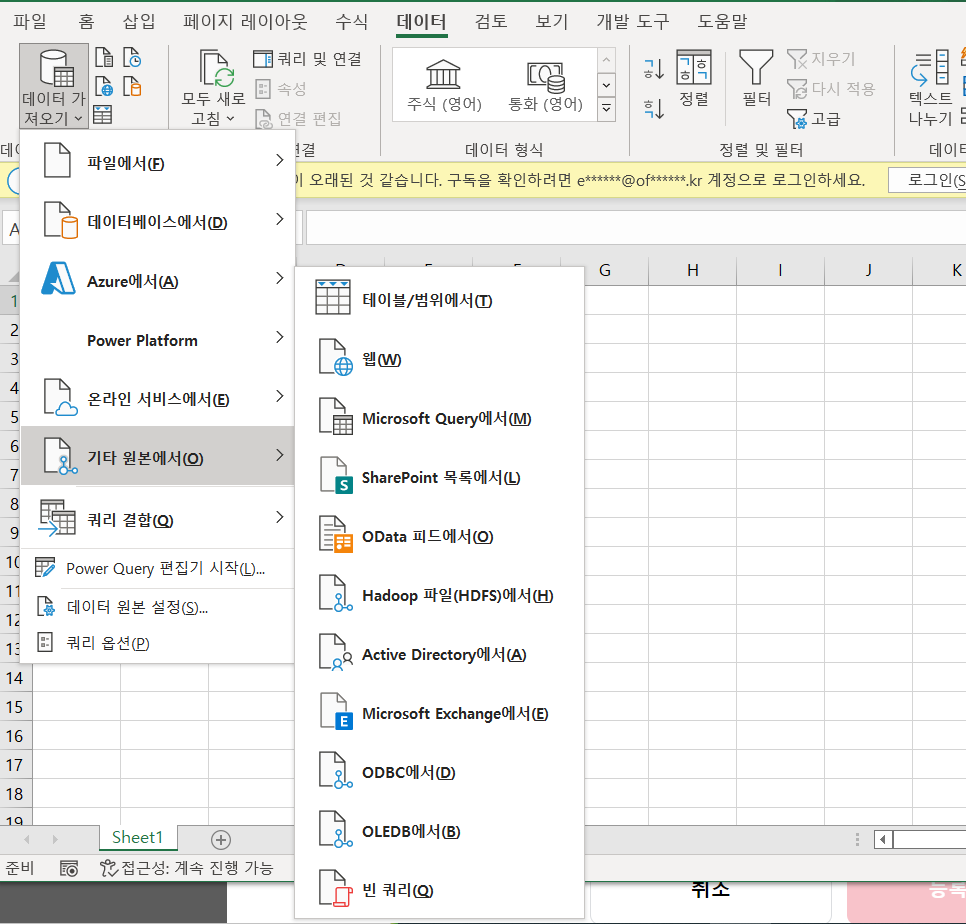966x924 pixels.
Task: Select row 15 header
Action: [15, 707]
